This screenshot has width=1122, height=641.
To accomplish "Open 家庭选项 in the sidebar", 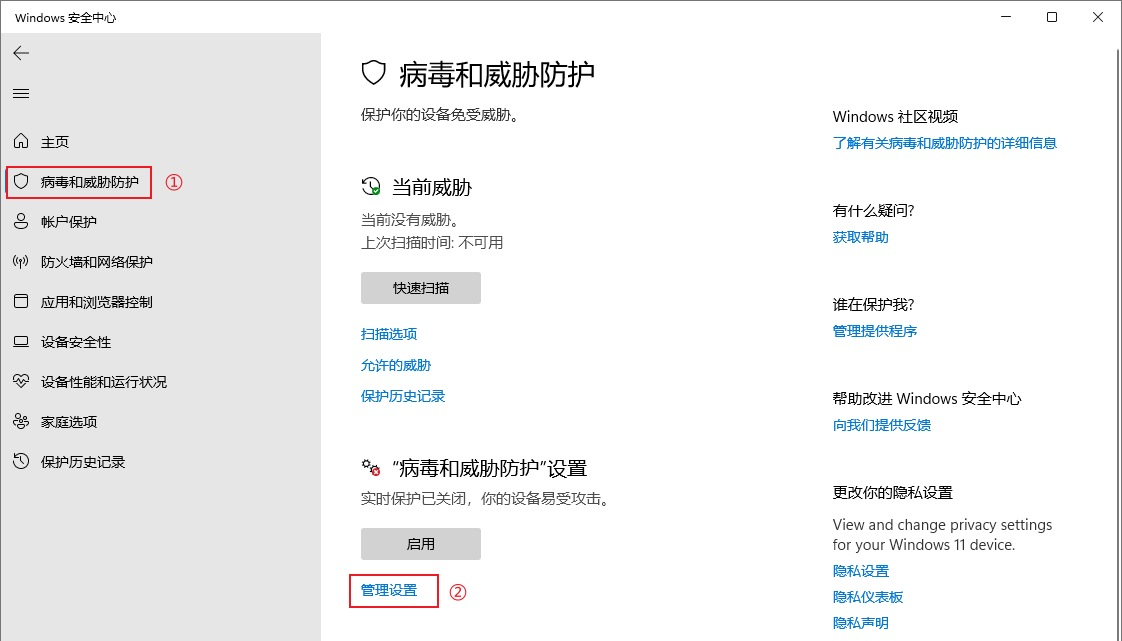I will 68,422.
